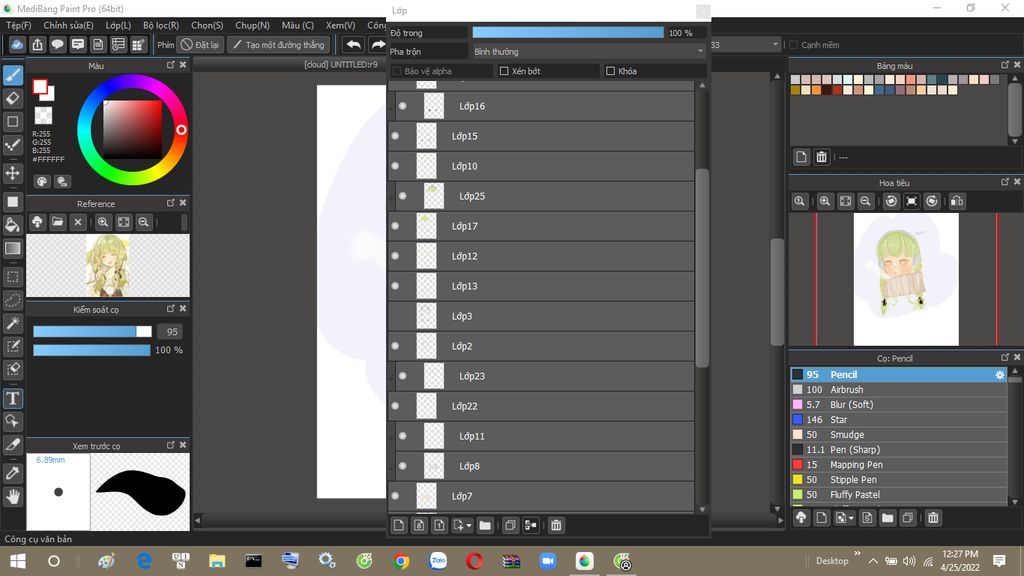
Task: Select layer Lớp17 row
Action: [x=541, y=226]
